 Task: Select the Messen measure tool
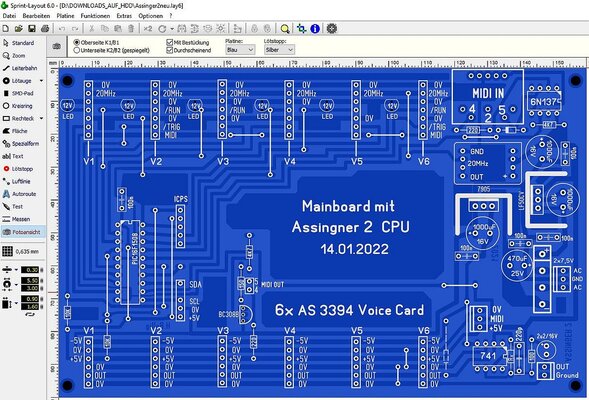coord(17,219)
